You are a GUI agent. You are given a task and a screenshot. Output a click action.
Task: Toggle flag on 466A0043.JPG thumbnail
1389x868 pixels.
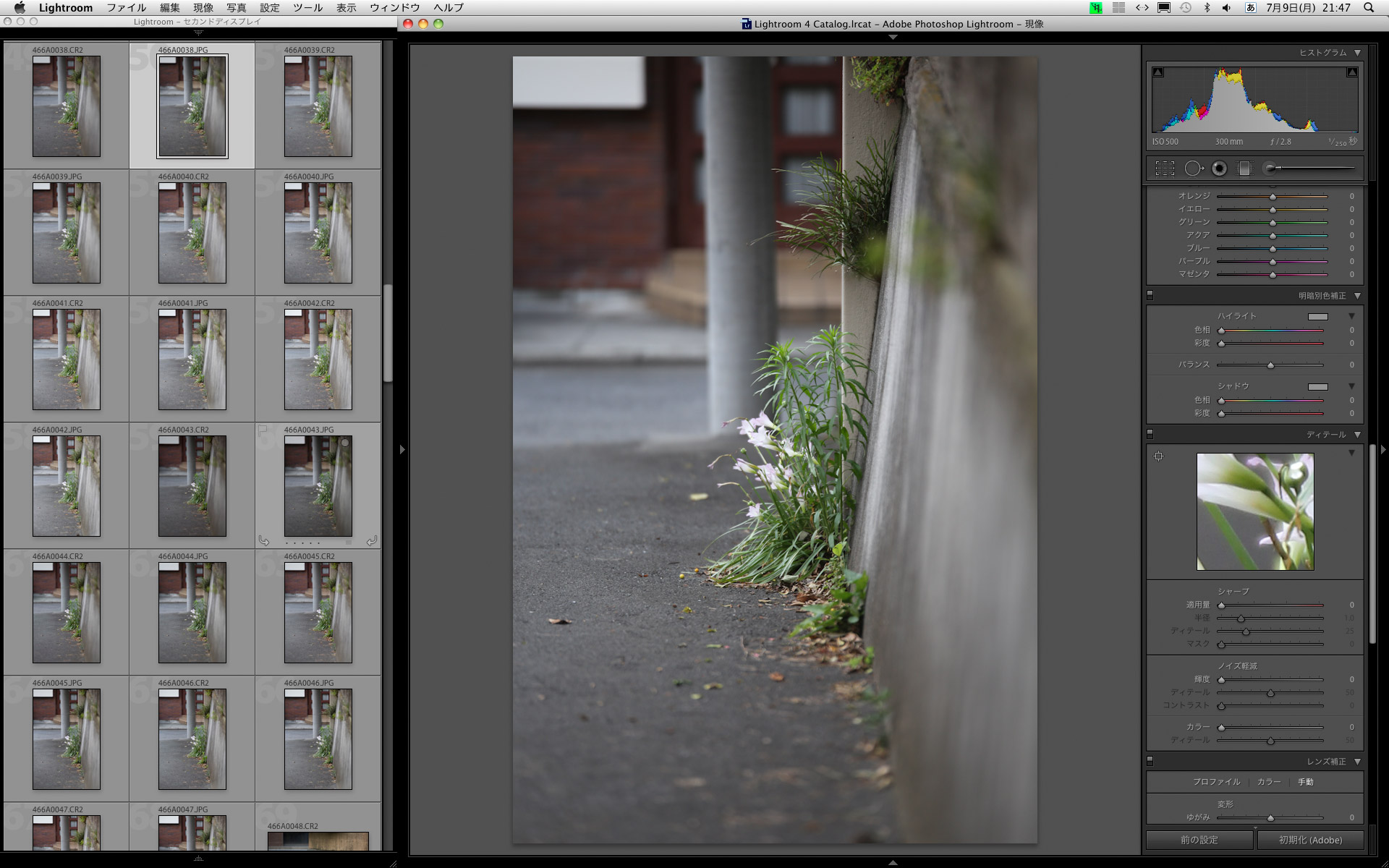pos(263,430)
